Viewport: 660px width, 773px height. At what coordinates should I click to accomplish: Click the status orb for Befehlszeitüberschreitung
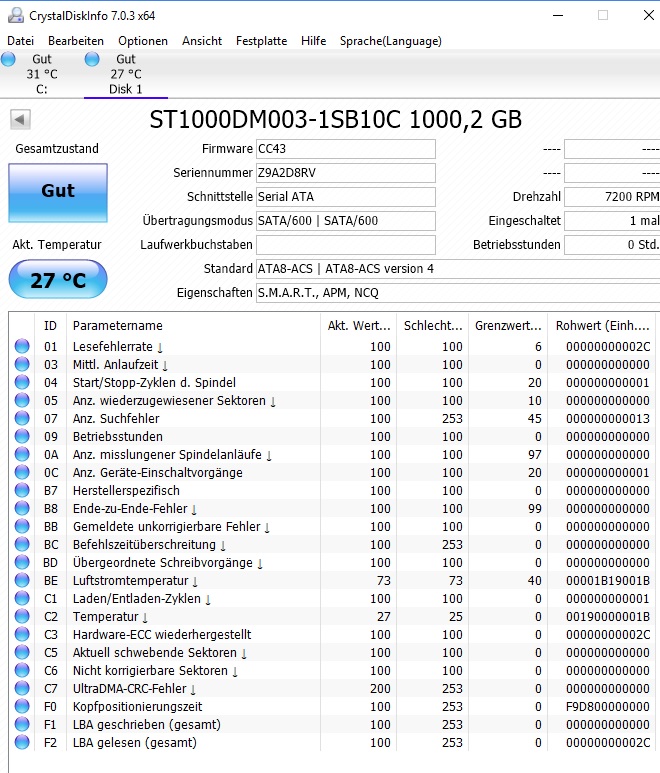(x=22, y=544)
